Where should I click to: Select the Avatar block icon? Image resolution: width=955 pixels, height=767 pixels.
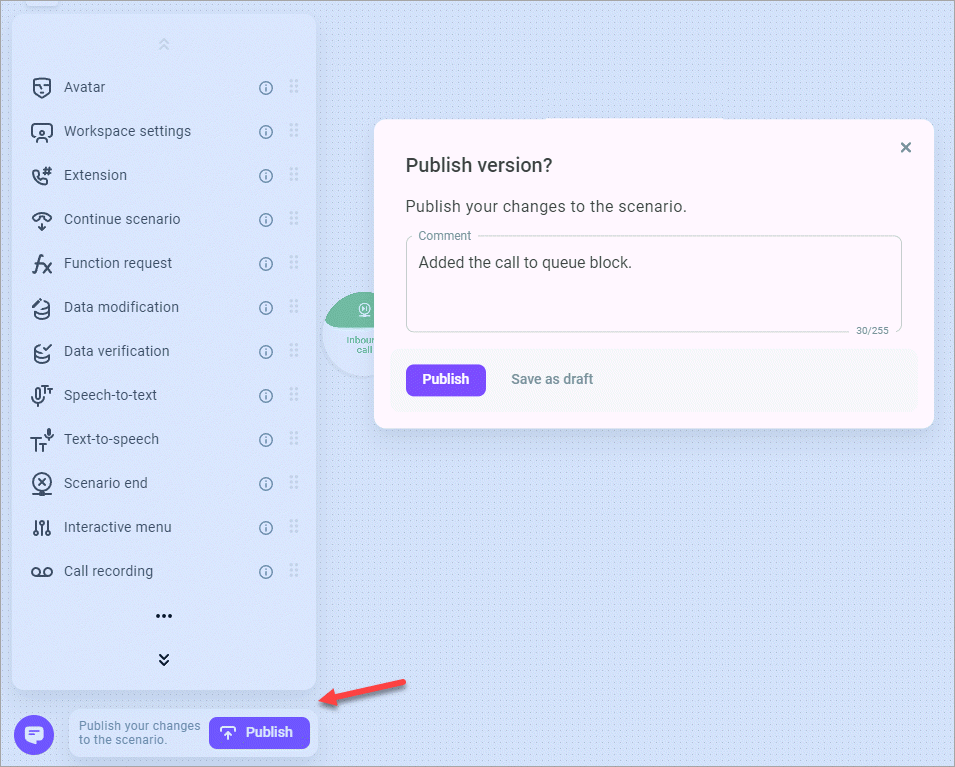41,88
